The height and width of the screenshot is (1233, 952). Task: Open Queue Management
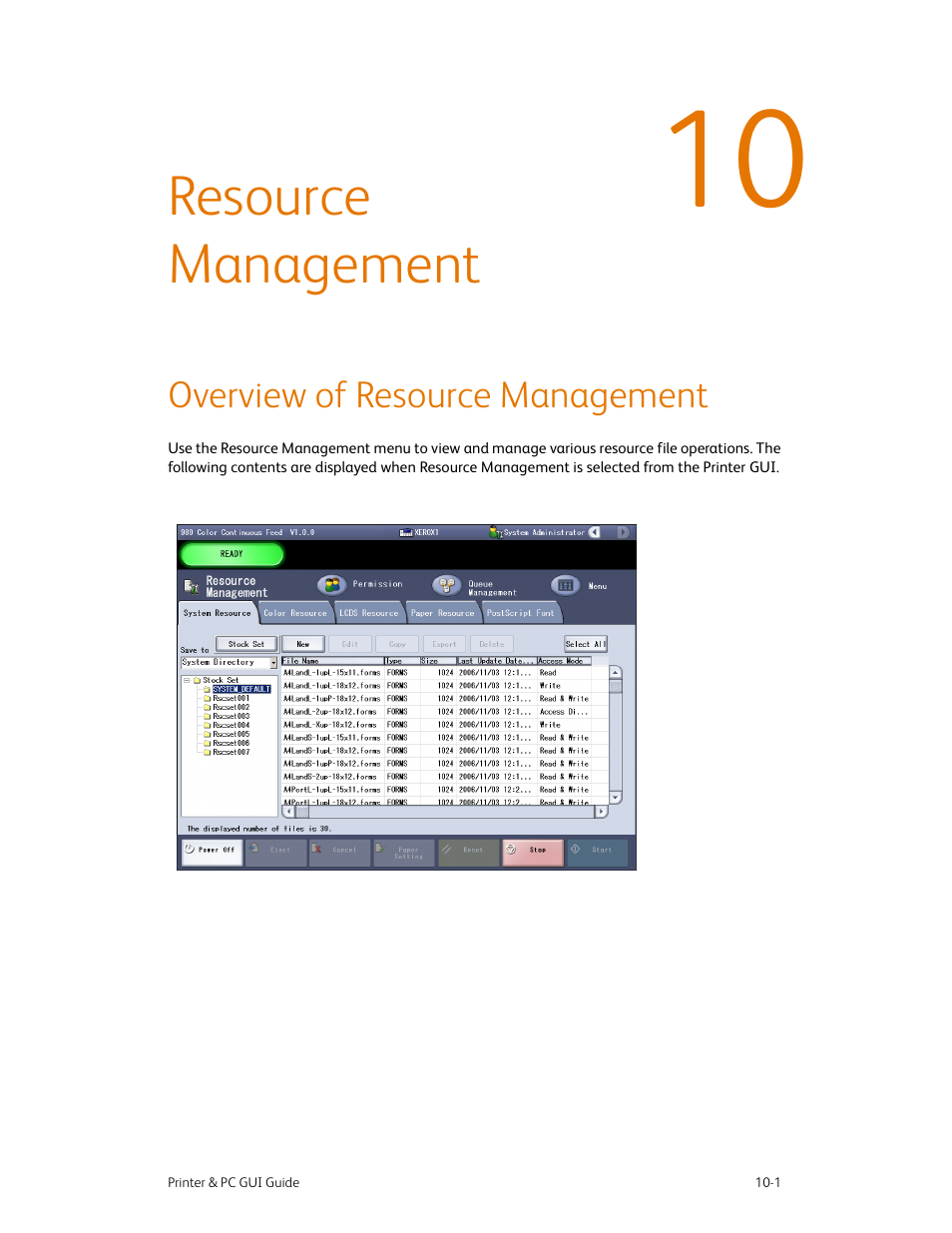click(x=446, y=584)
